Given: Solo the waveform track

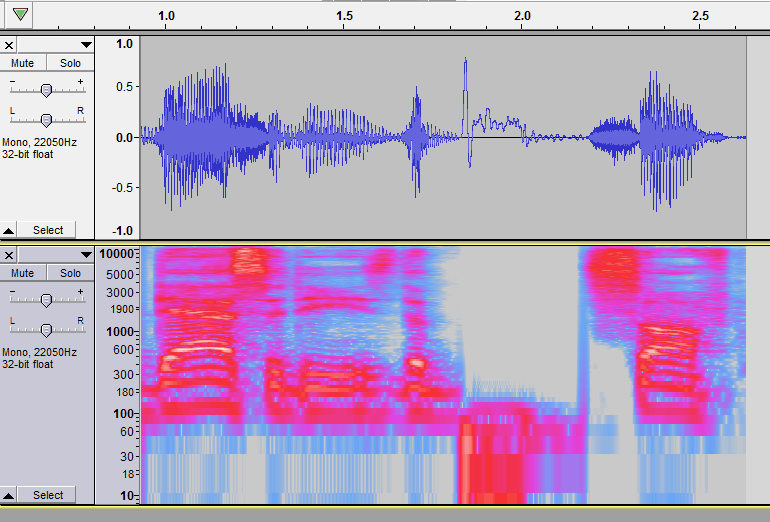Looking at the screenshot, I should point(70,63).
